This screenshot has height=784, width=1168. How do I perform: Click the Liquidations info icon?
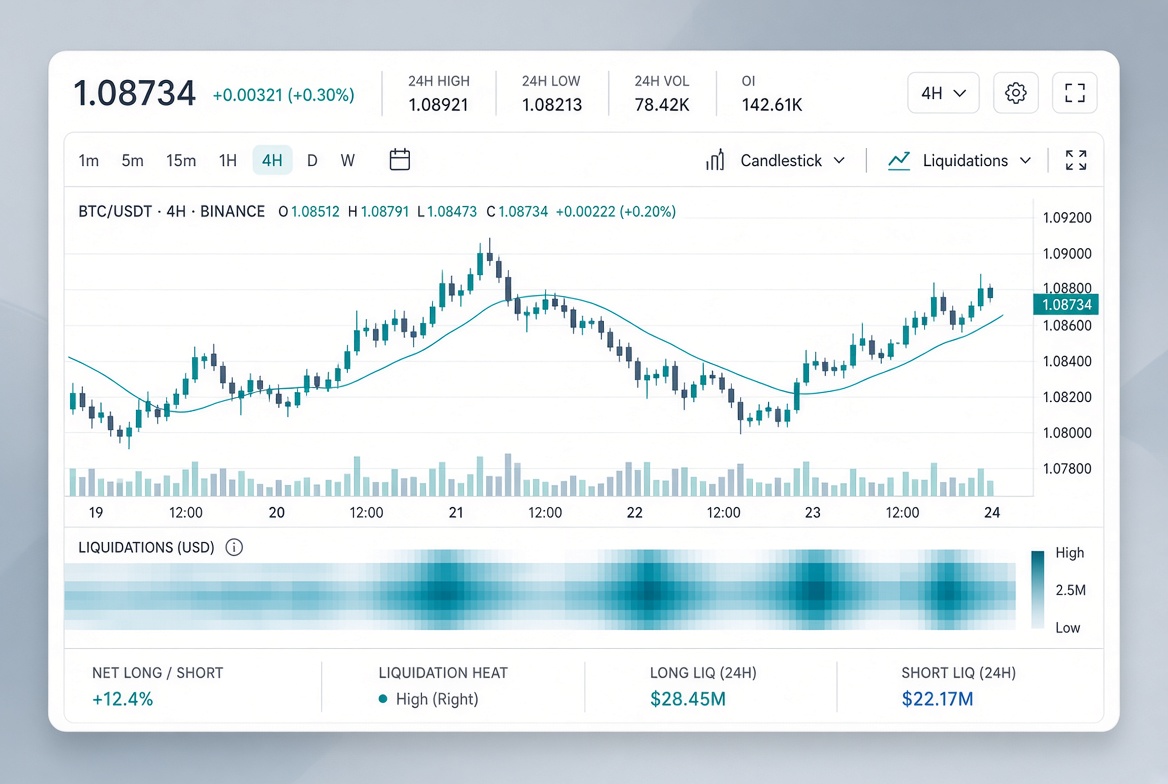coord(234,547)
